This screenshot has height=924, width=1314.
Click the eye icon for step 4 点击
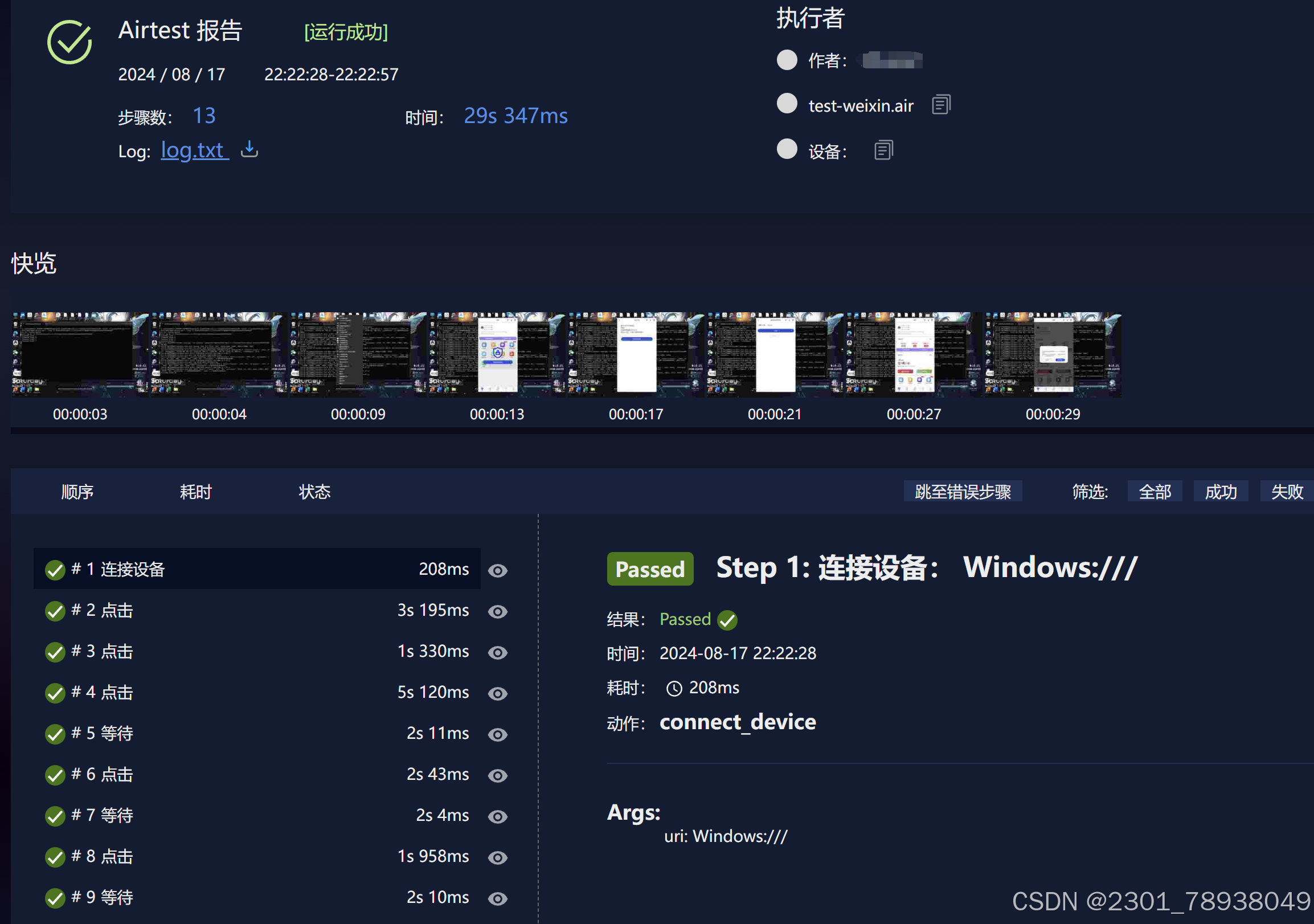[497, 693]
